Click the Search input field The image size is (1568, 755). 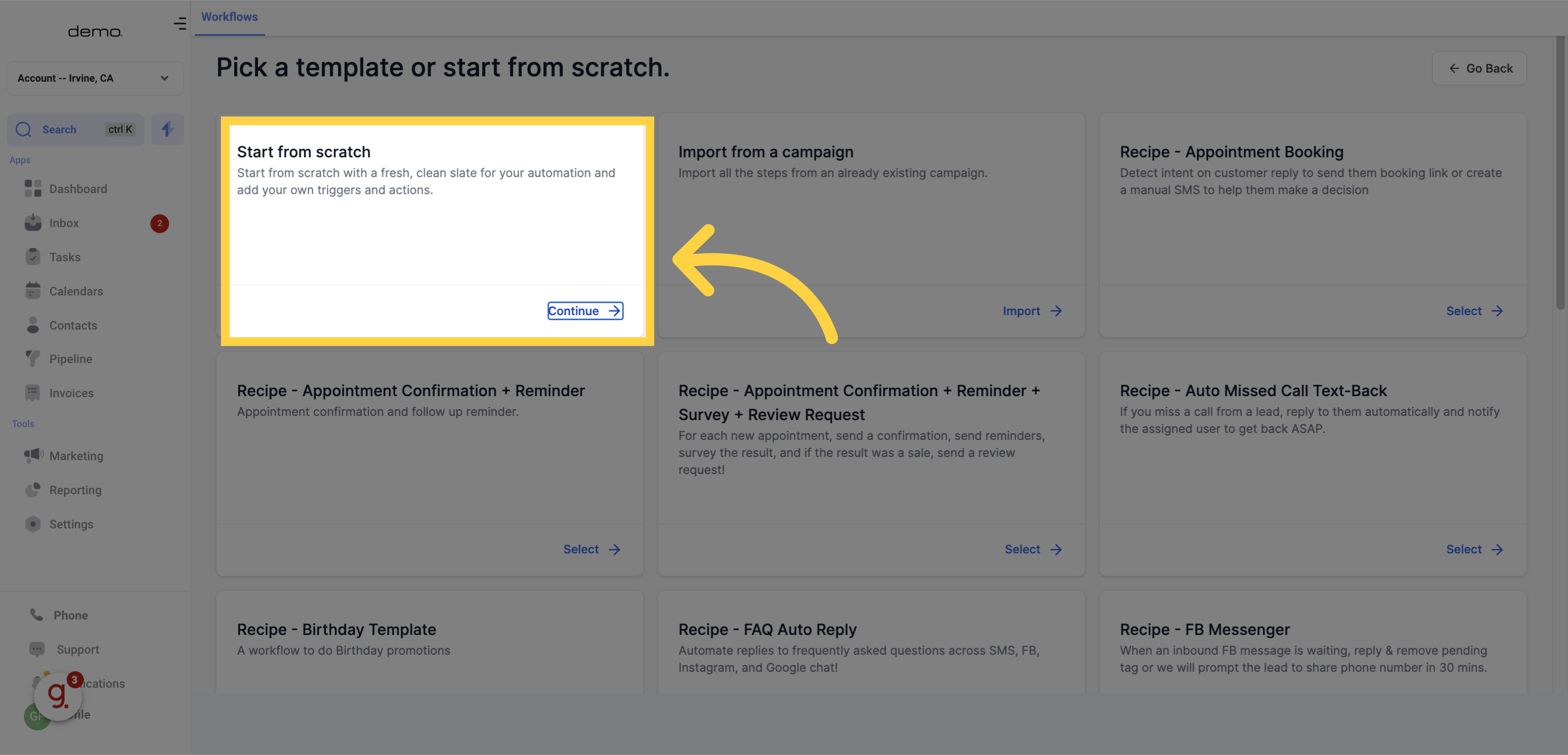pos(75,129)
